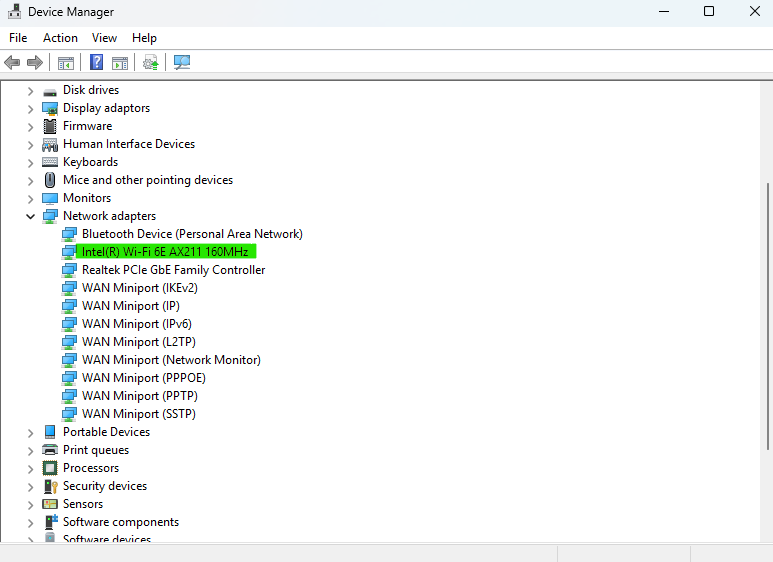Select WAN Miniport (IKEv2)
This screenshot has width=773, height=562.
[x=140, y=288]
